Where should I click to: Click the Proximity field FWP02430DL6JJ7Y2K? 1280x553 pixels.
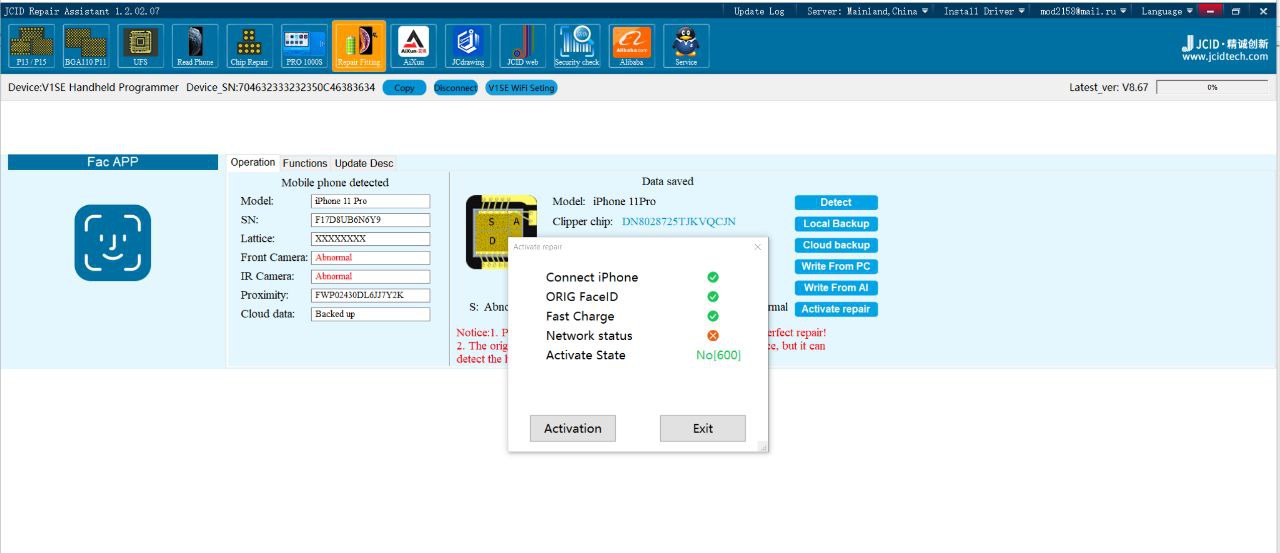(x=370, y=295)
